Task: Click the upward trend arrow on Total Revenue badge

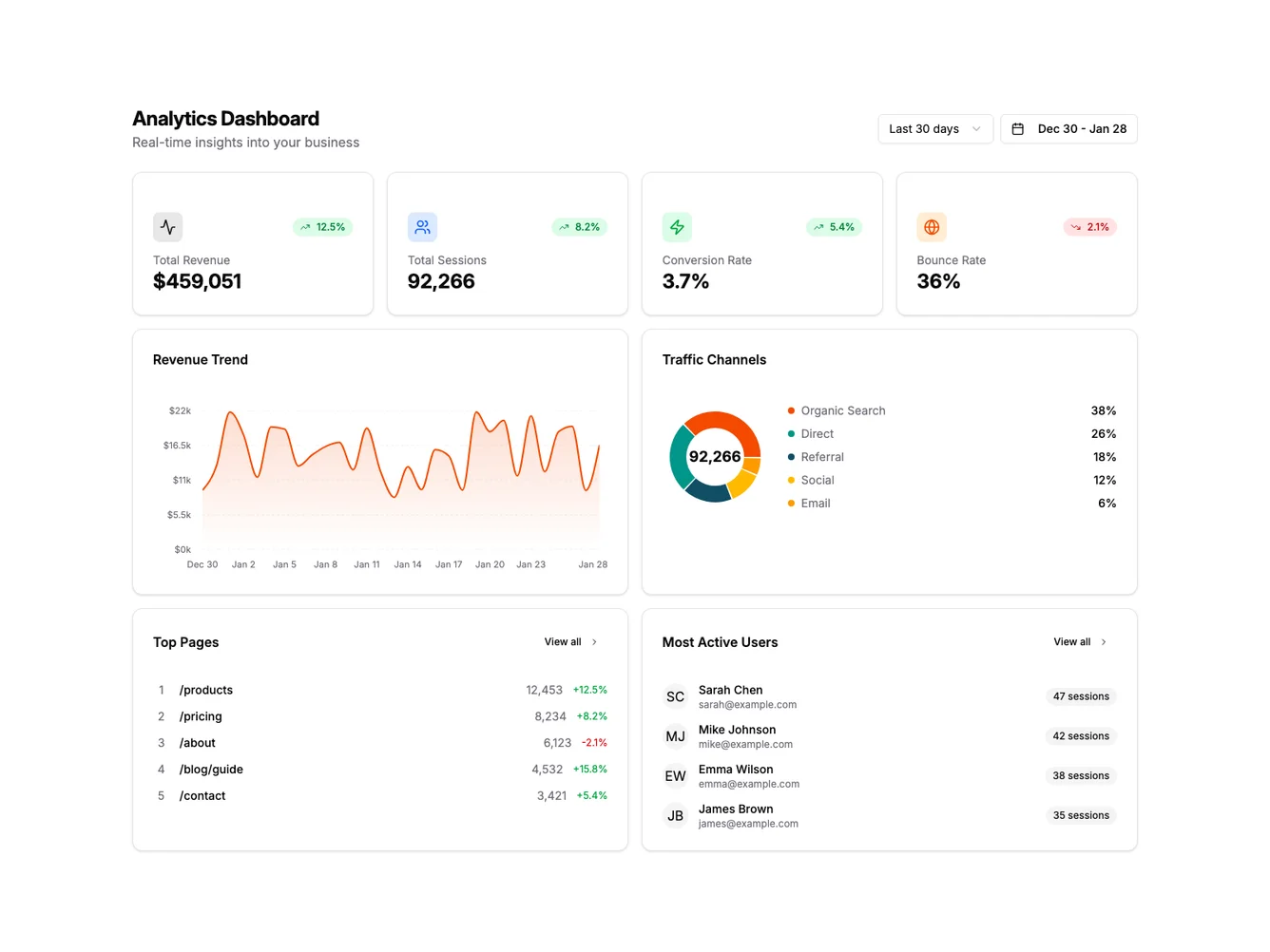Action: click(304, 227)
